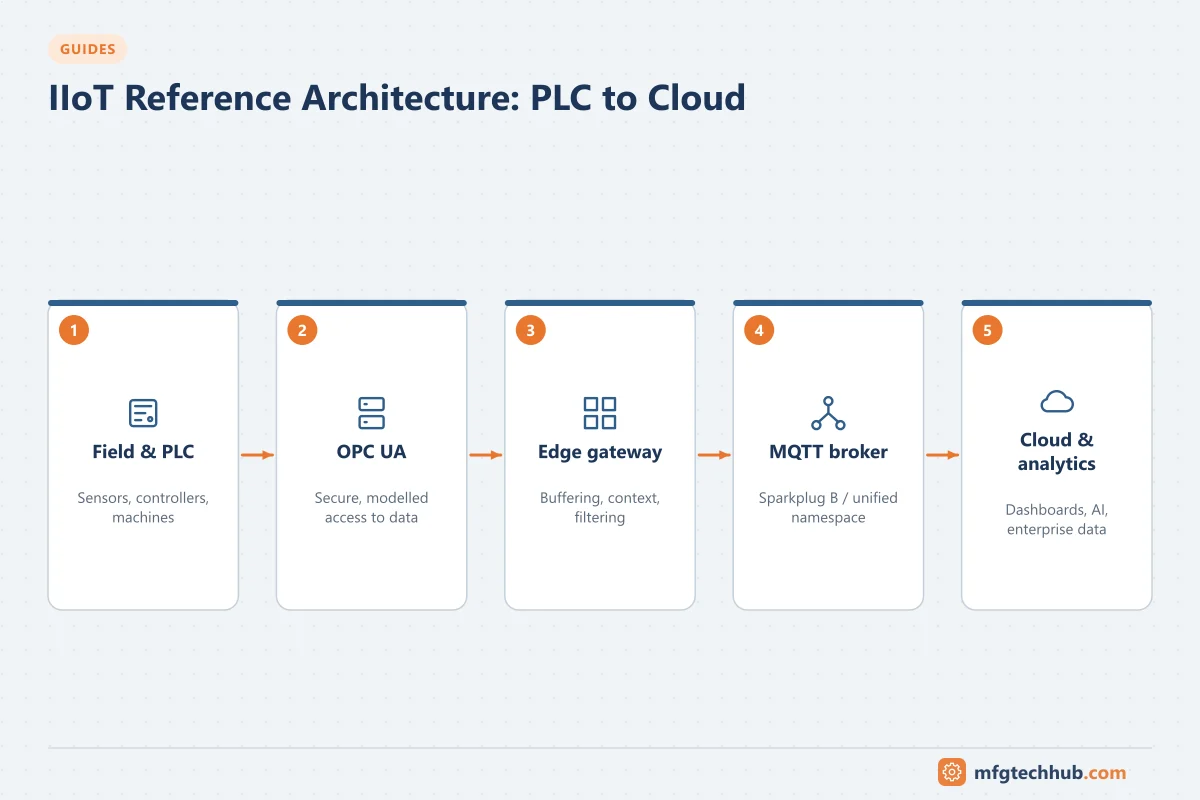Select the Field & PLC heading
The image size is (1200, 800).
143,452
